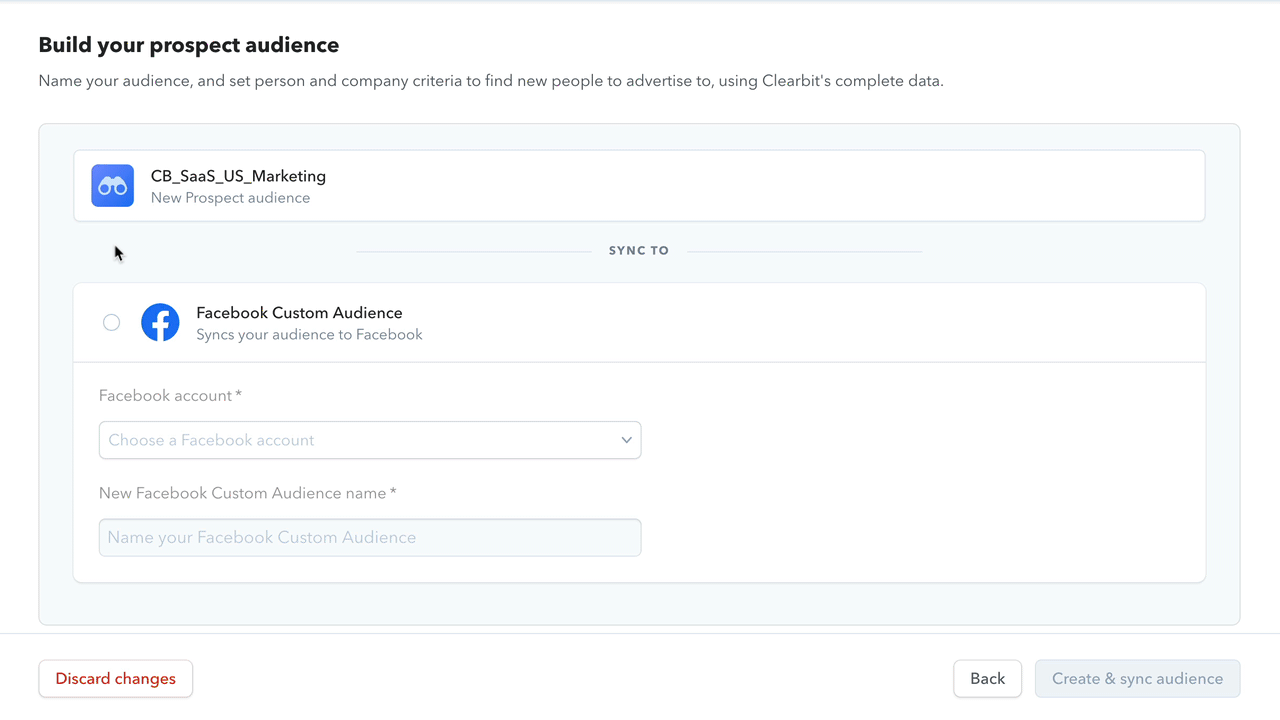
Task: Click New Facebook Custom Audience name label
Action: pos(247,493)
